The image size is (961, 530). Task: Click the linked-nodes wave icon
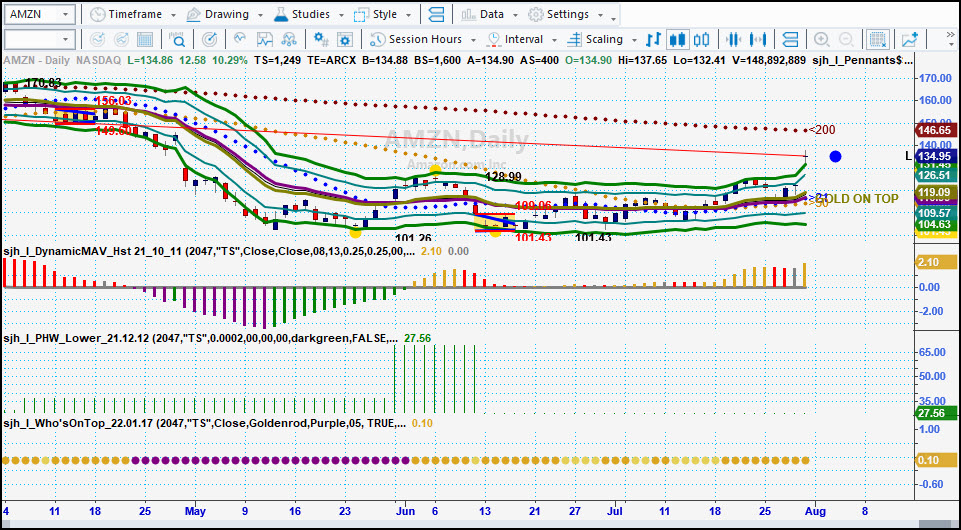coord(289,40)
